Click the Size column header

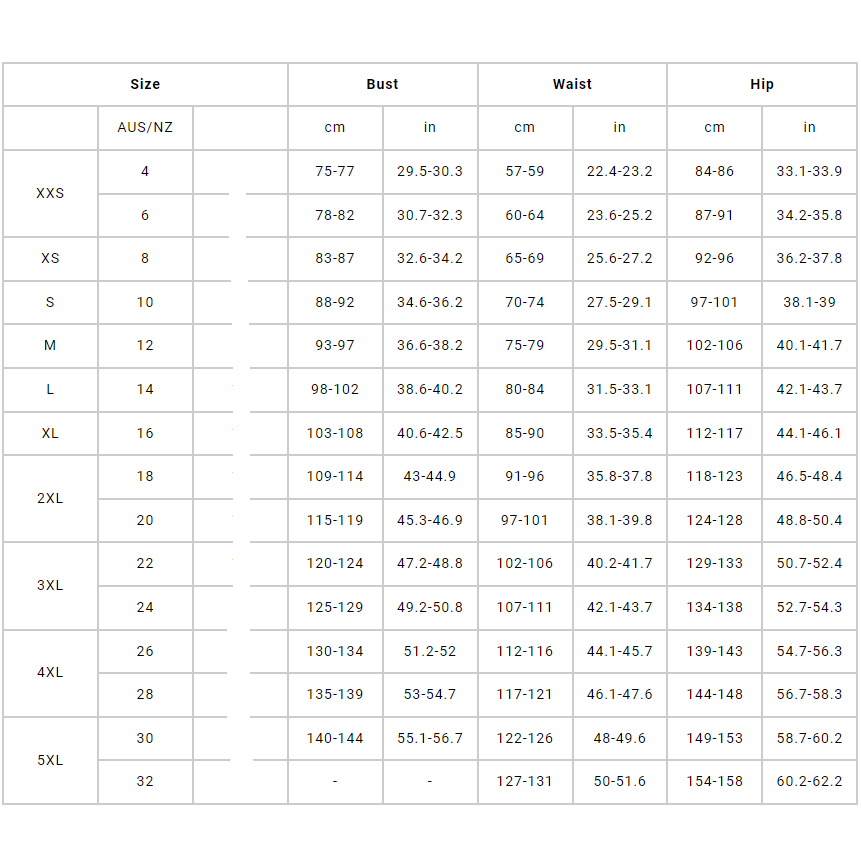pyautogui.click(x=145, y=85)
